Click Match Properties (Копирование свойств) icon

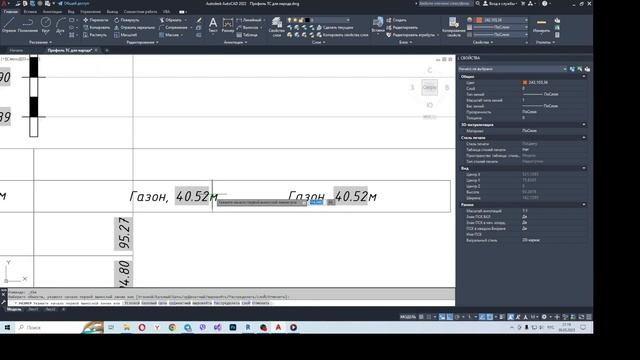[x=453, y=27]
